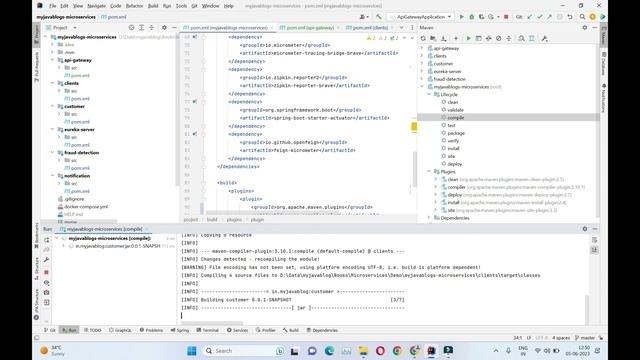Screen dimensions: 640x360
Task: Open Search Everywhere magnifier icon
Action: tap(582, 17)
